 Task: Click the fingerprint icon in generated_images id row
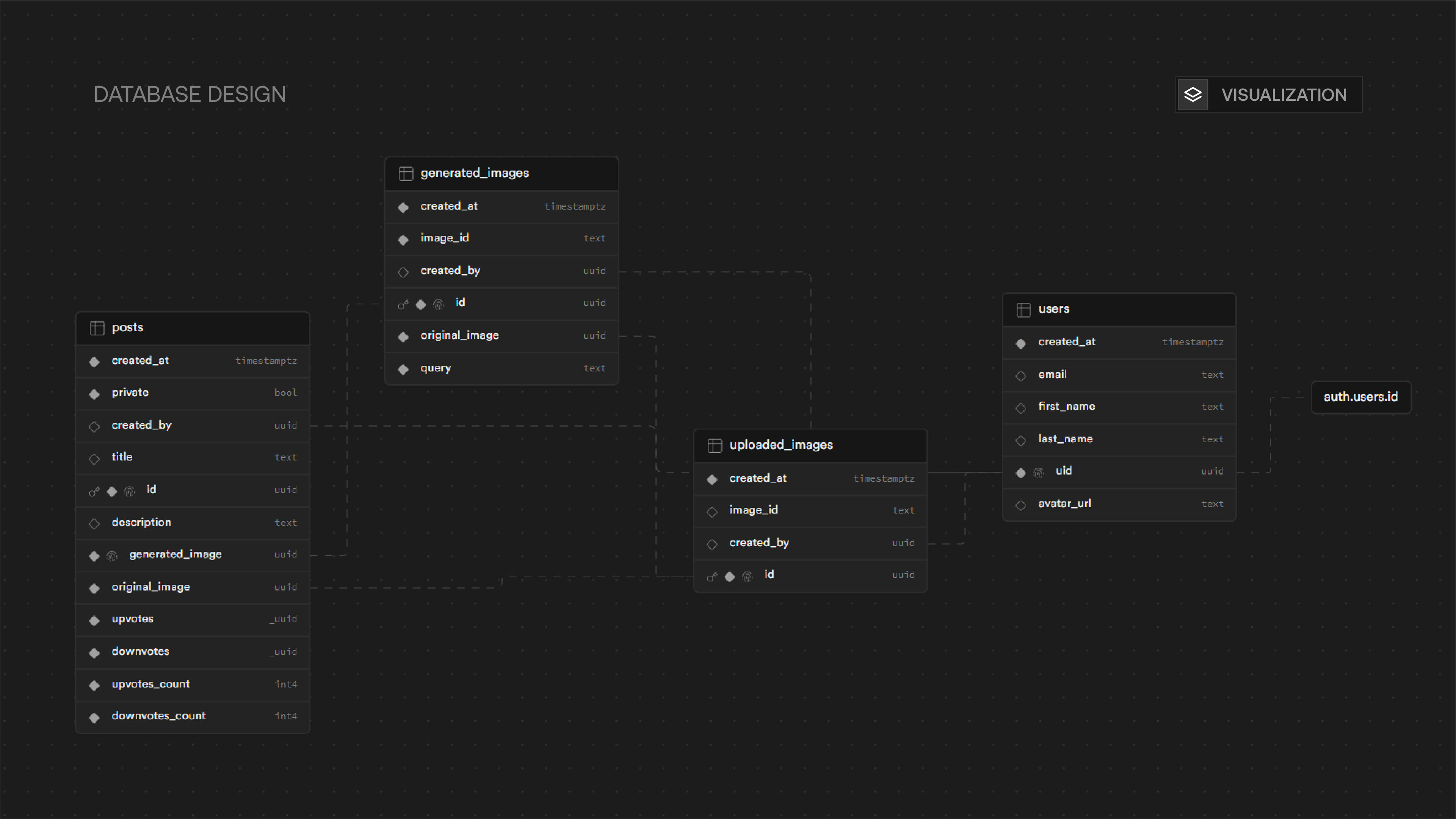coord(438,304)
